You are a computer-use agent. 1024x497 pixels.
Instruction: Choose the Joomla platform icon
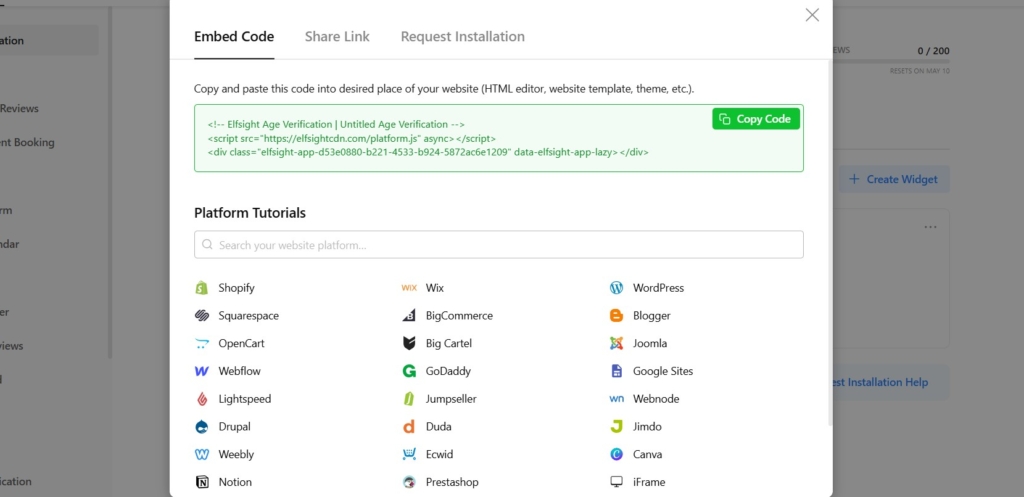click(616, 343)
